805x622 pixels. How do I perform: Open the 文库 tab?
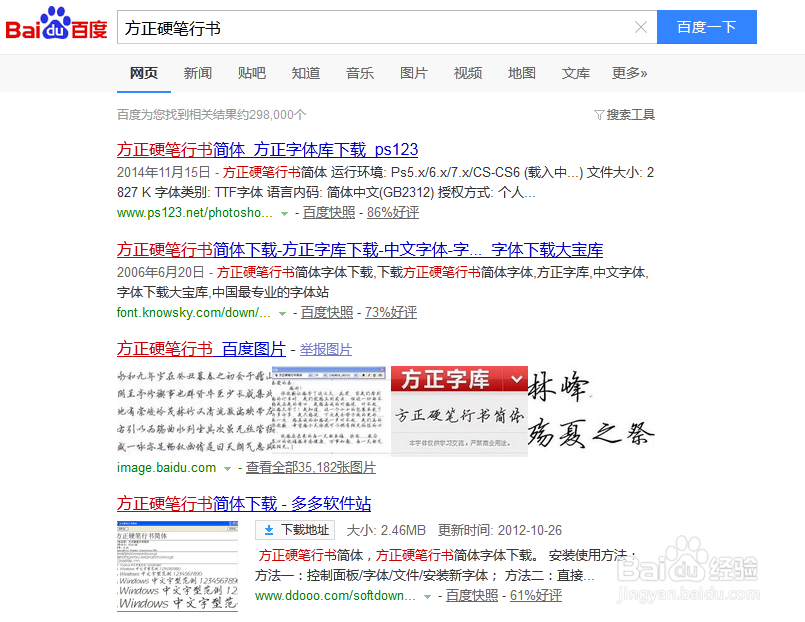576,73
